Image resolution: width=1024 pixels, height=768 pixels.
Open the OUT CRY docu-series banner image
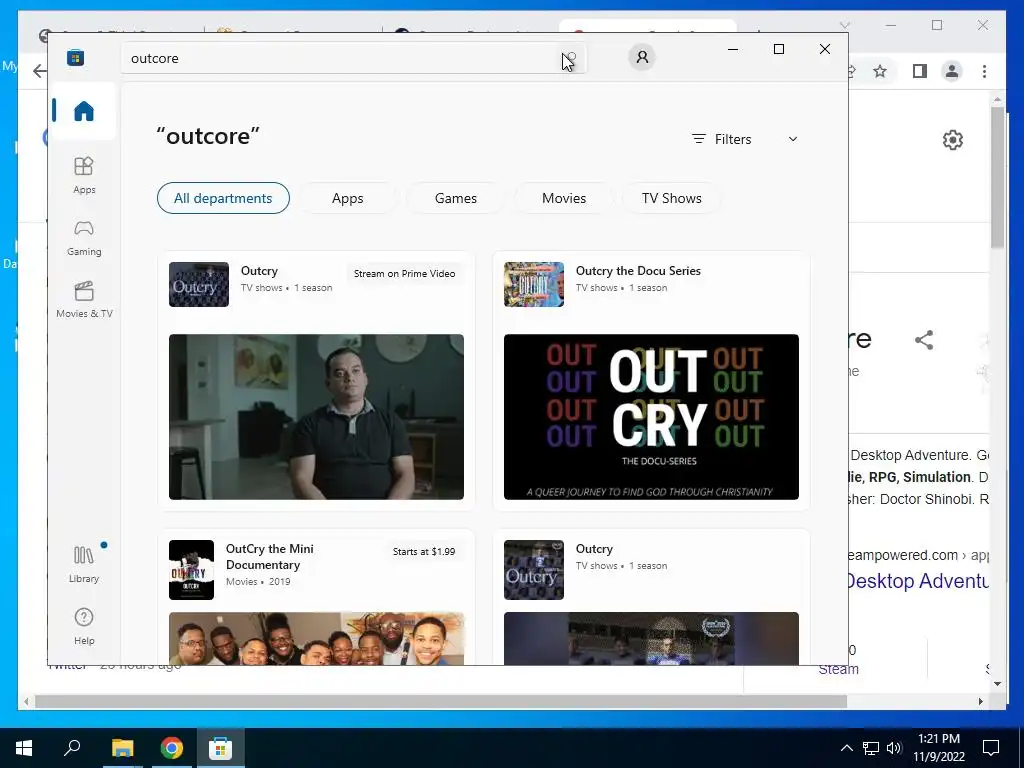[651, 417]
